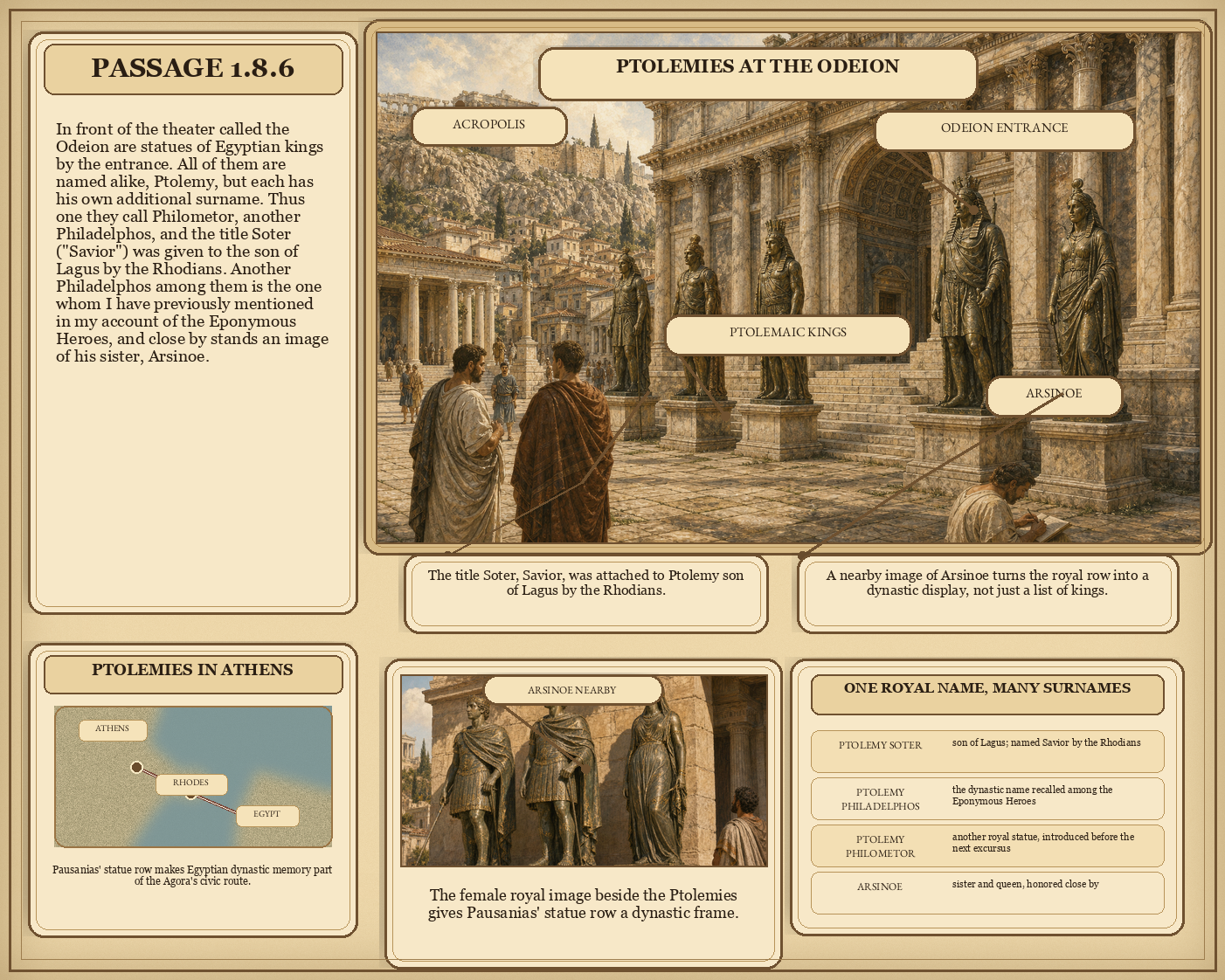The height and width of the screenshot is (980, 1225).
Task: Click the ARSINOE NEARBY label on thumbnail
Action: point(572,690)
